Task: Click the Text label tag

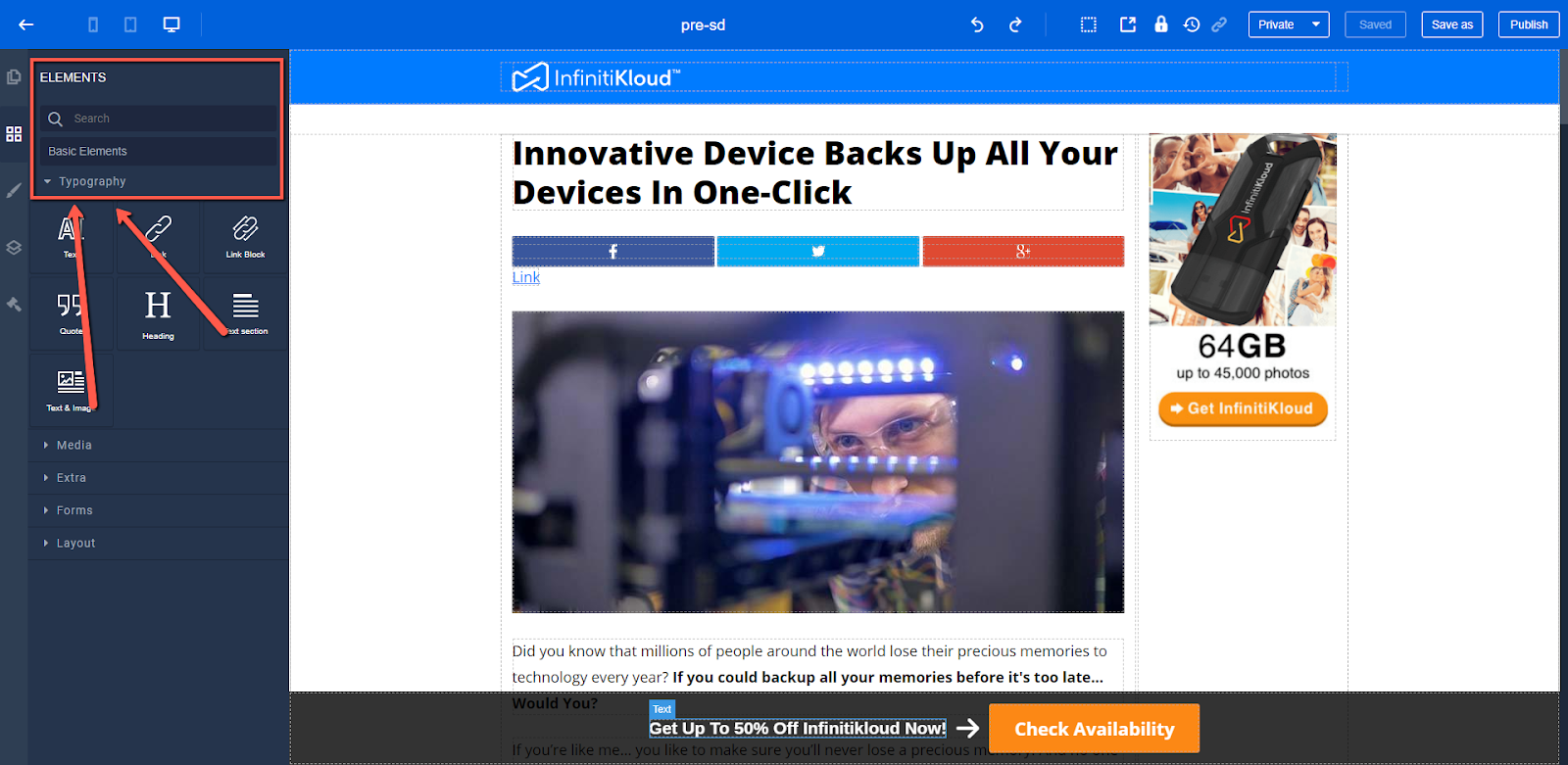Action: point(662,709)
